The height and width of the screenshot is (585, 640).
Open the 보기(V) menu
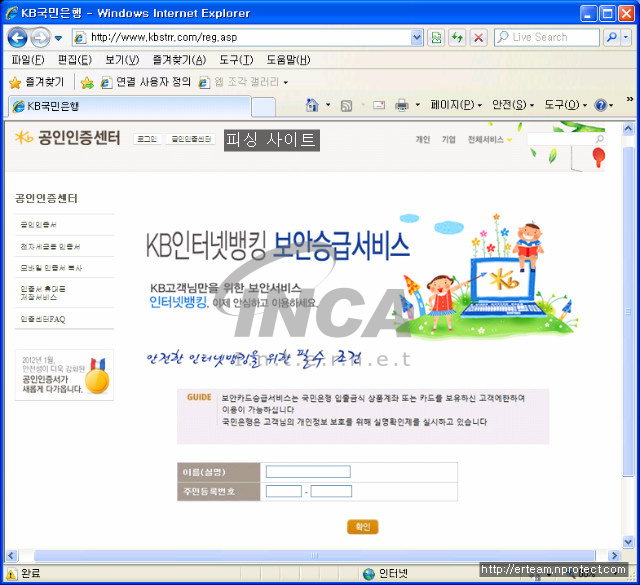coord(122,60)
